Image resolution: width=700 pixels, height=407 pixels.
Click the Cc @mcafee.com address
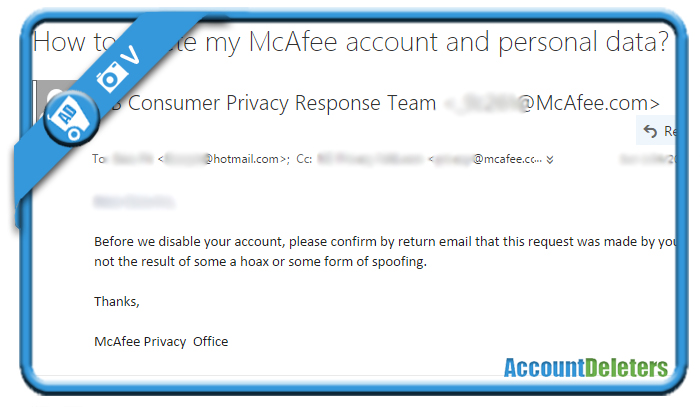pyautogui.click(x=485, y=159)
